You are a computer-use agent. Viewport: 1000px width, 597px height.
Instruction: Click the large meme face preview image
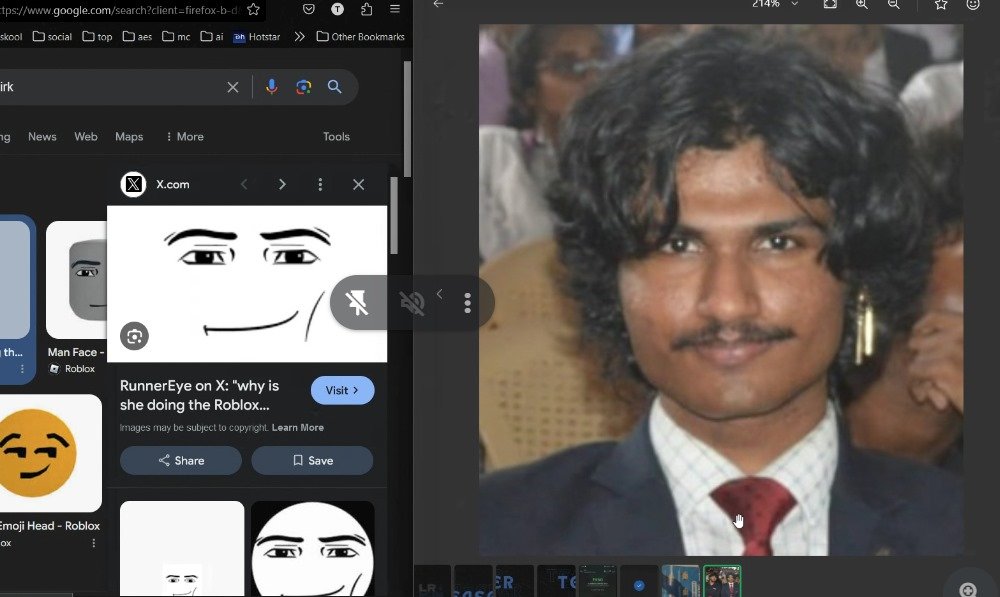pyautogui.click(x=247, y=284)
